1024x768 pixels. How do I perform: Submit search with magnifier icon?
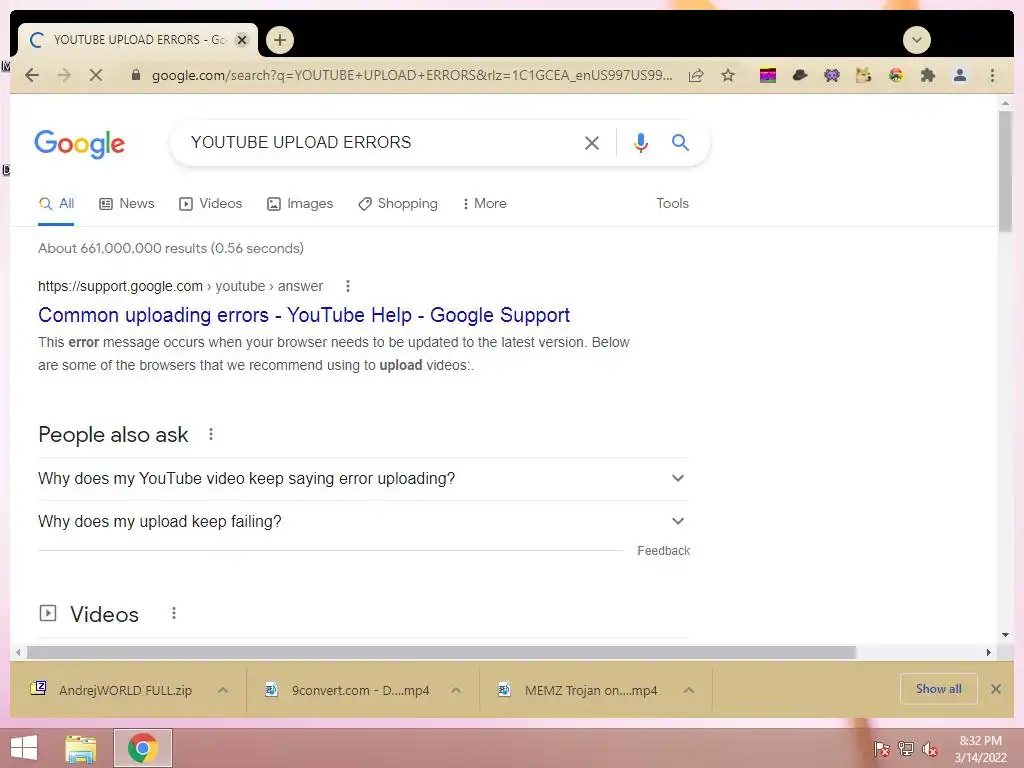680,142
